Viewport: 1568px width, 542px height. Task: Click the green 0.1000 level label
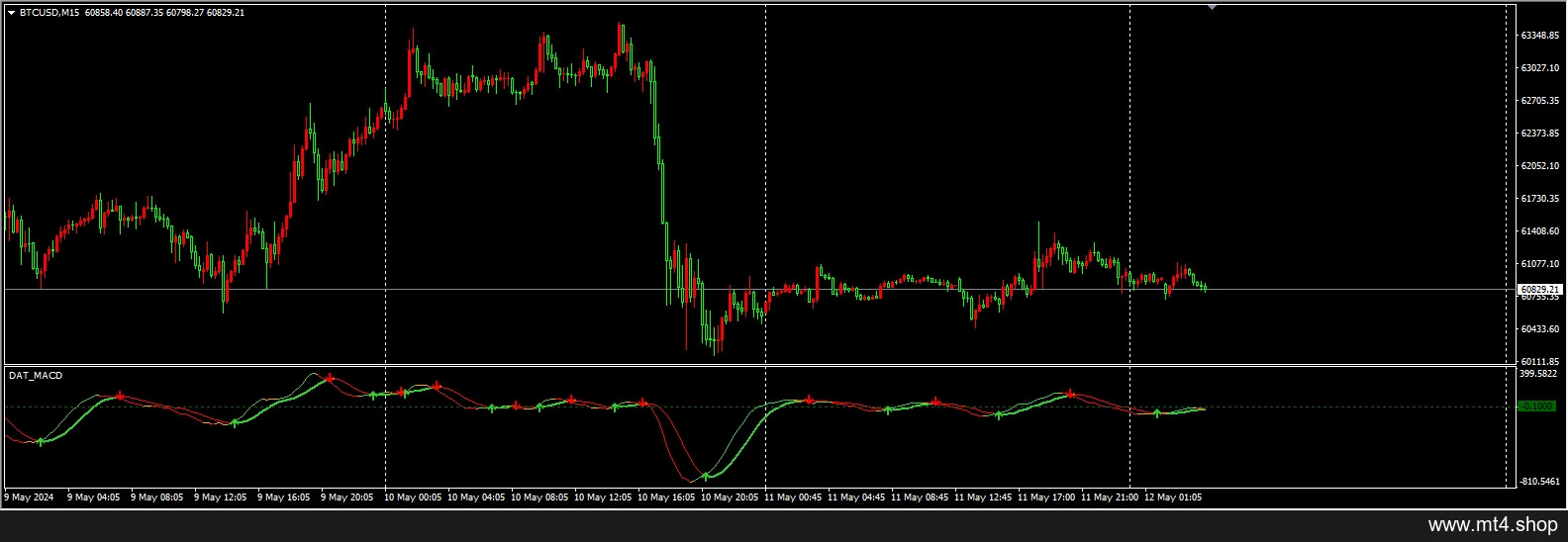coord(1537,406)
